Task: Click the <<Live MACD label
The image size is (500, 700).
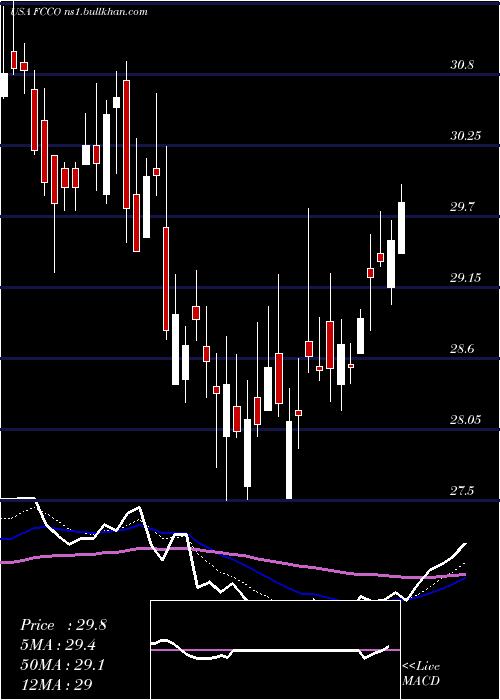Action: click(421, 673)
